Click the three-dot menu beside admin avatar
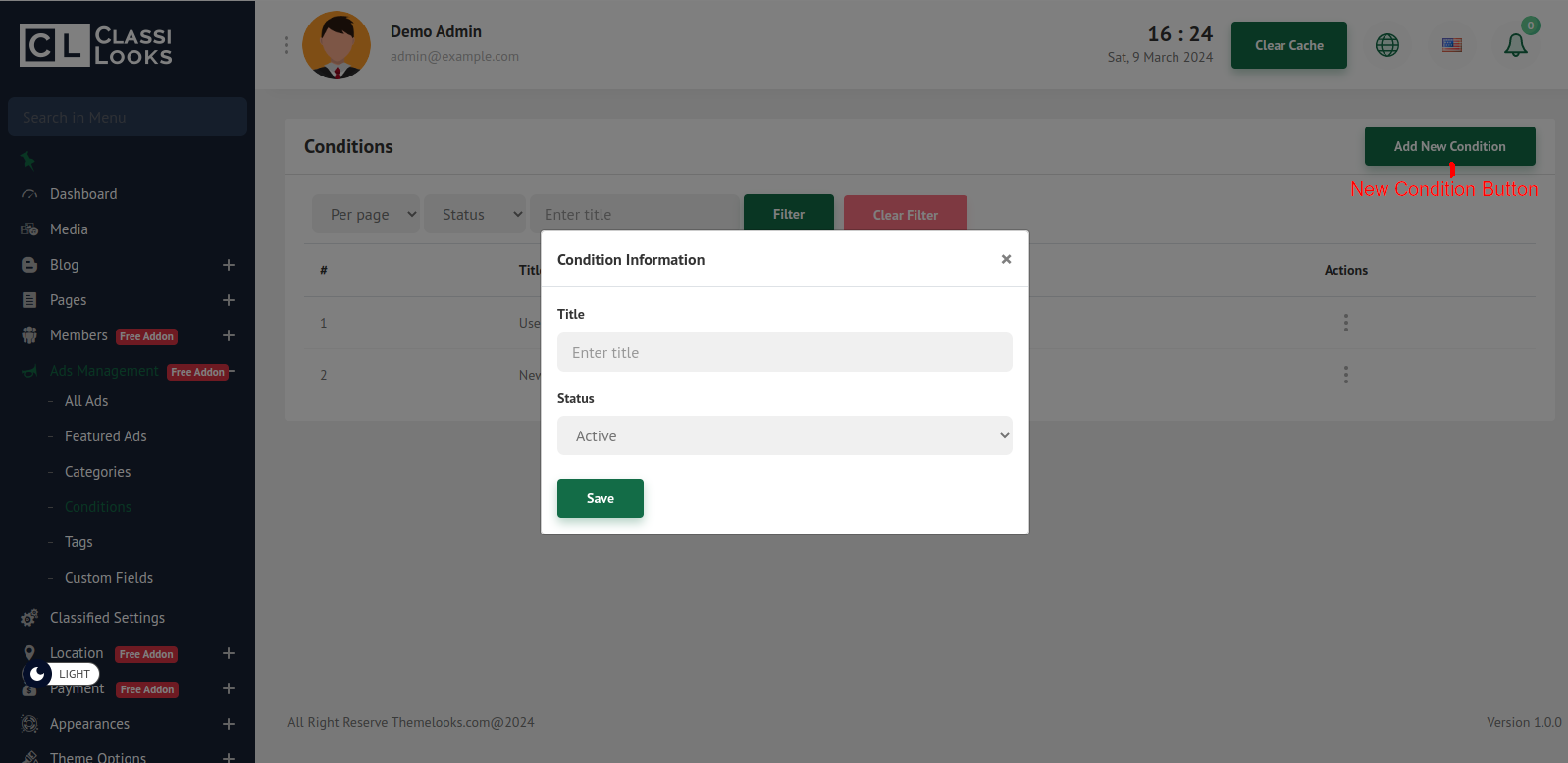This screenshot has width=1568, height=763. point(287,45)
